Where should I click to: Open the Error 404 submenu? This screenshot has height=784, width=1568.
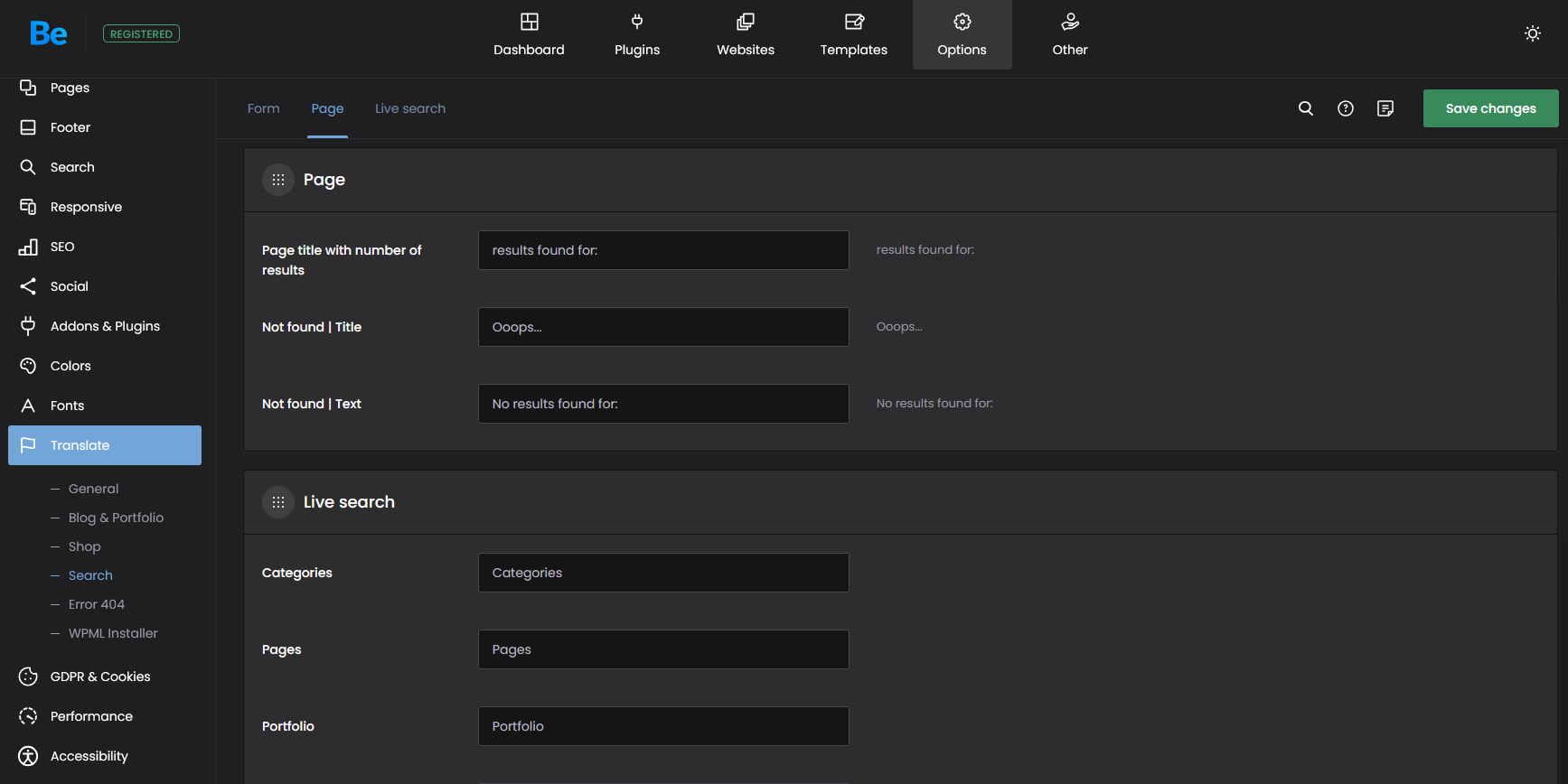[x=97, y=604]
